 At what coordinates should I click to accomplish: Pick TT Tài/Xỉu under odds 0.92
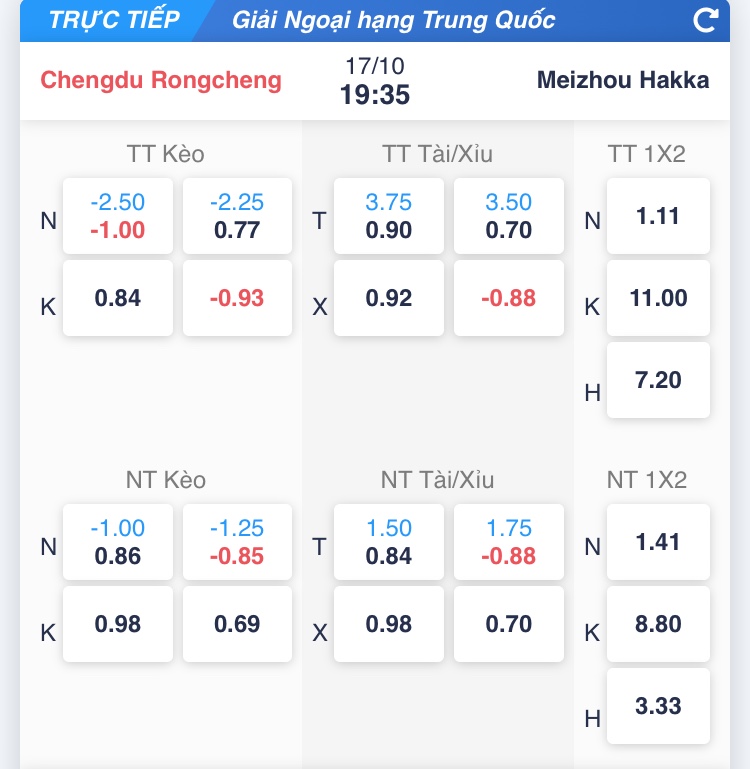click(389, 298)
